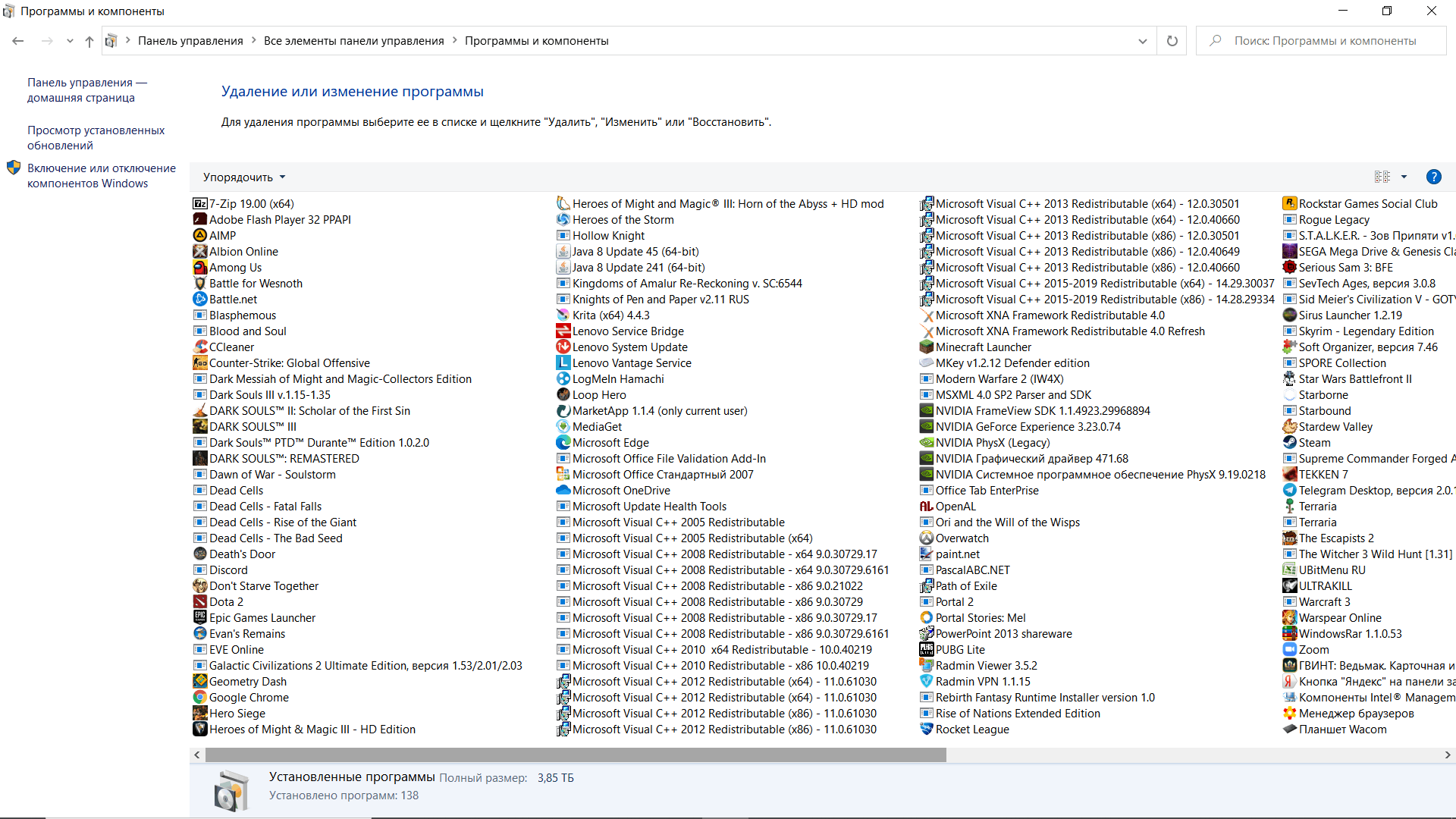Viewport: 1456px width, 819px height.
Task: Click the NVIDIA GeForce Experience icon
Action: (927, 426)
